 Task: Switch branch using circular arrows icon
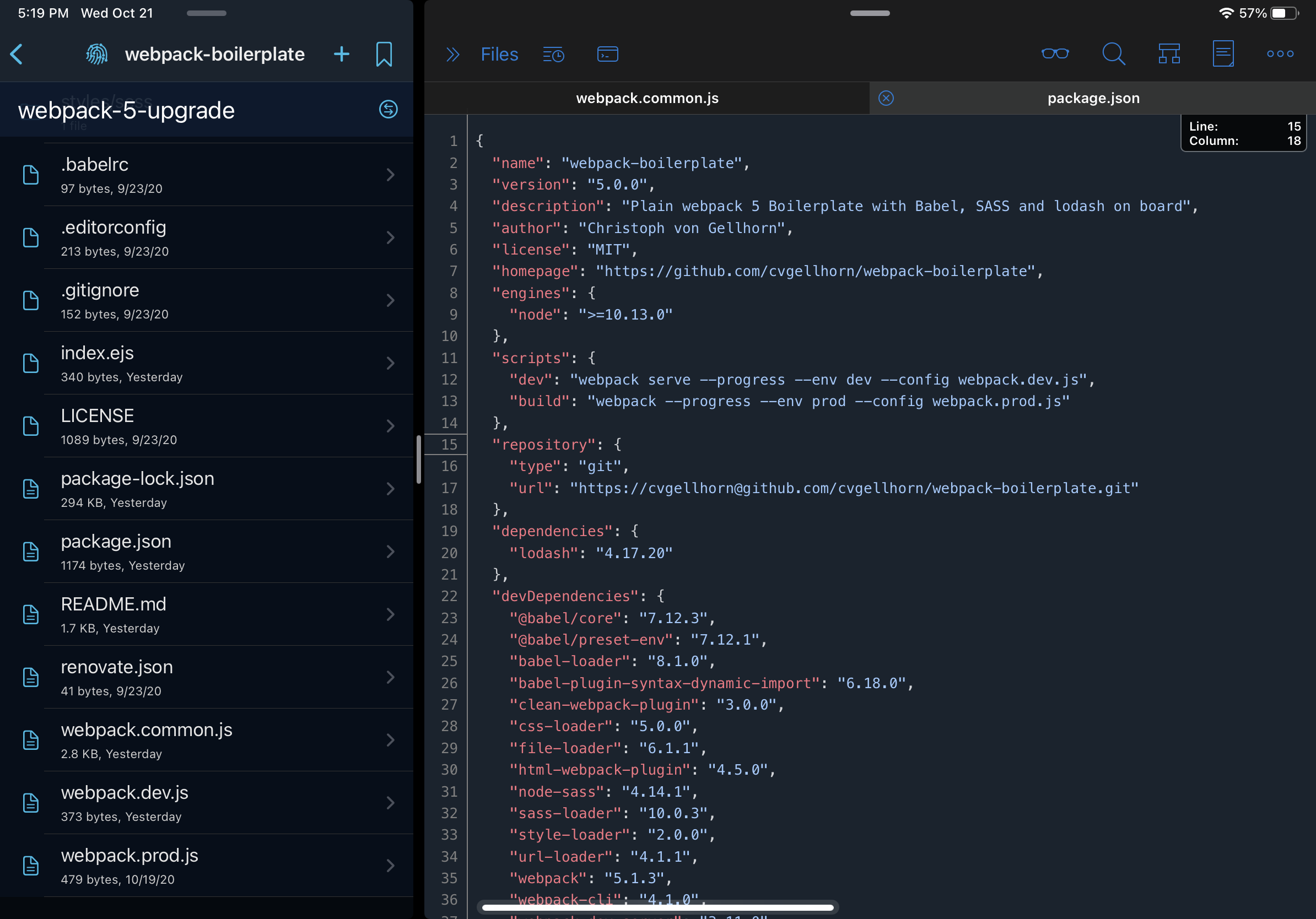389,109
